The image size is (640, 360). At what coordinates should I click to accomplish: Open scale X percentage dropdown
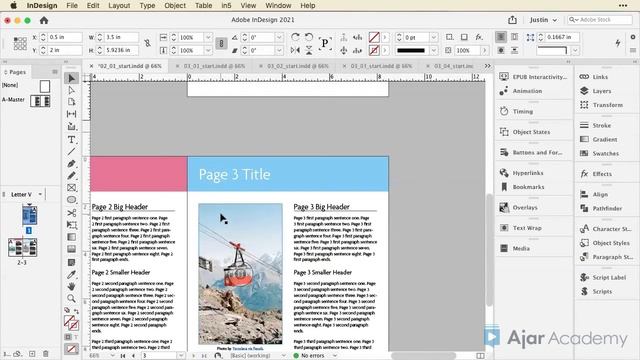coord(208,37)
